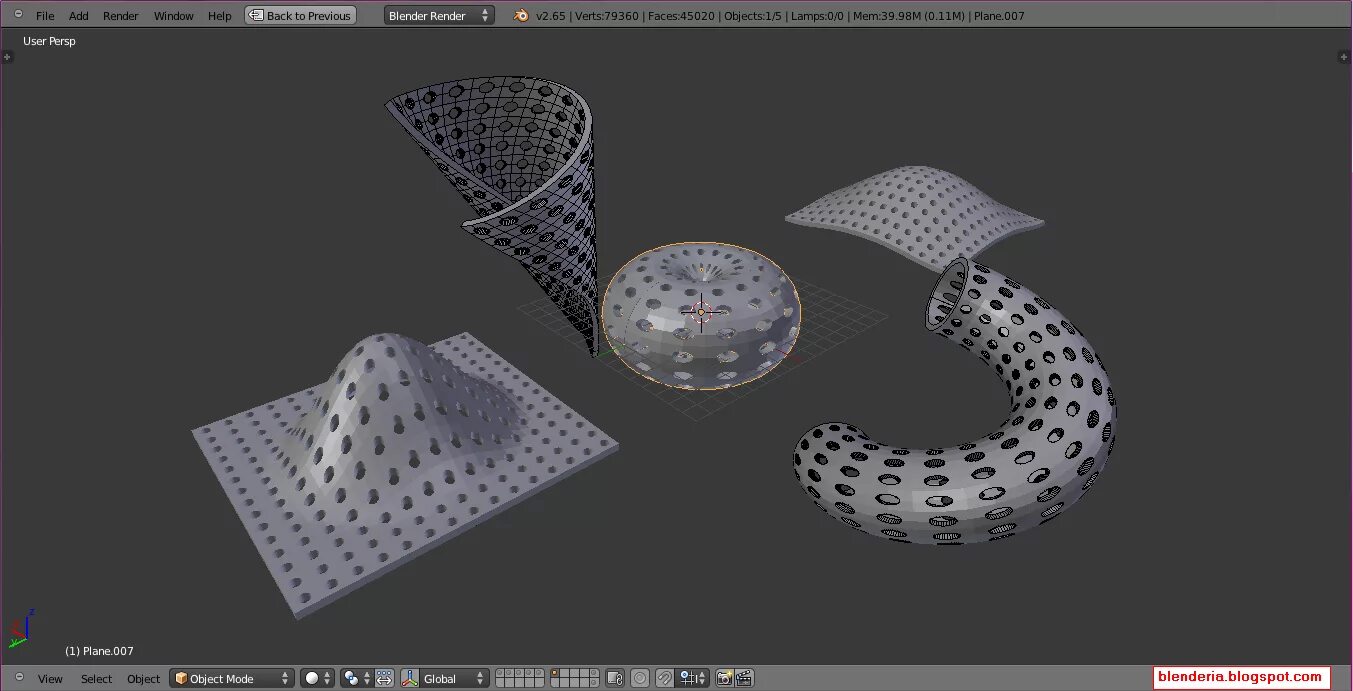
Task: Toggle the 3D manipulator axis icon
Action: pos(410,678)
